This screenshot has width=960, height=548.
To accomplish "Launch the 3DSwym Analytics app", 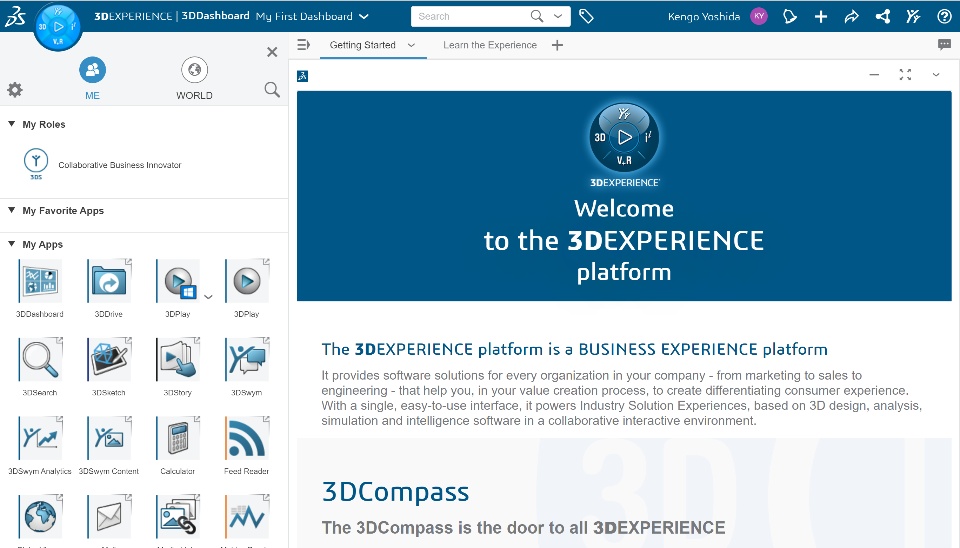I will pyautogui.click(x=40, y=438).
